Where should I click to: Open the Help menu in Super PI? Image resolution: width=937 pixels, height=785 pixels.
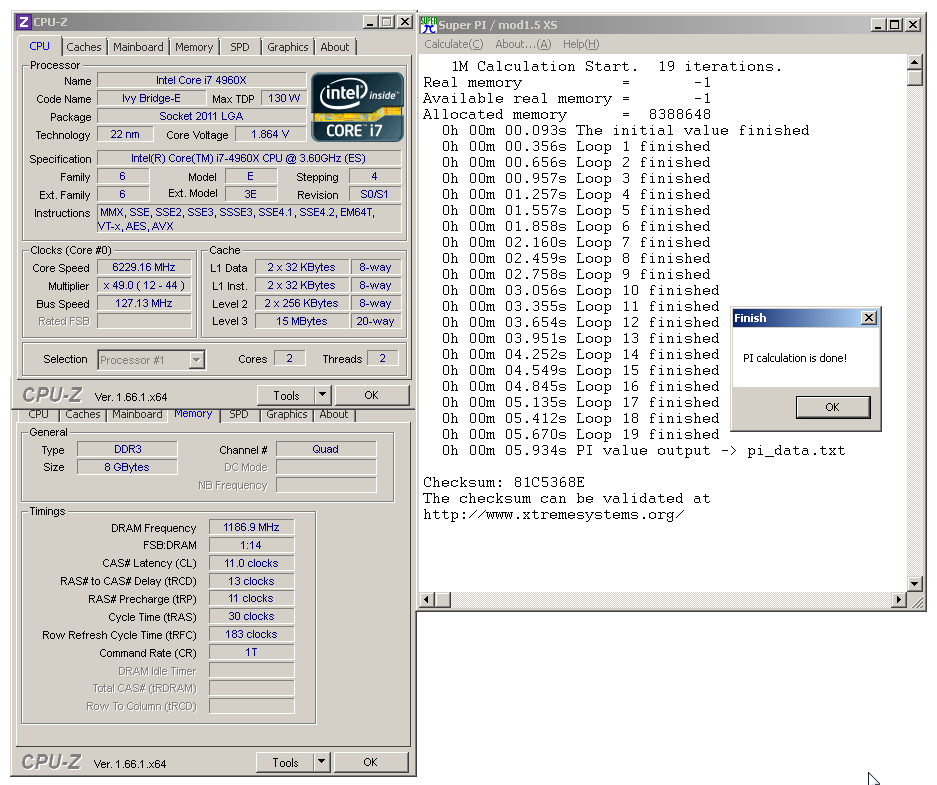point(581,44)
